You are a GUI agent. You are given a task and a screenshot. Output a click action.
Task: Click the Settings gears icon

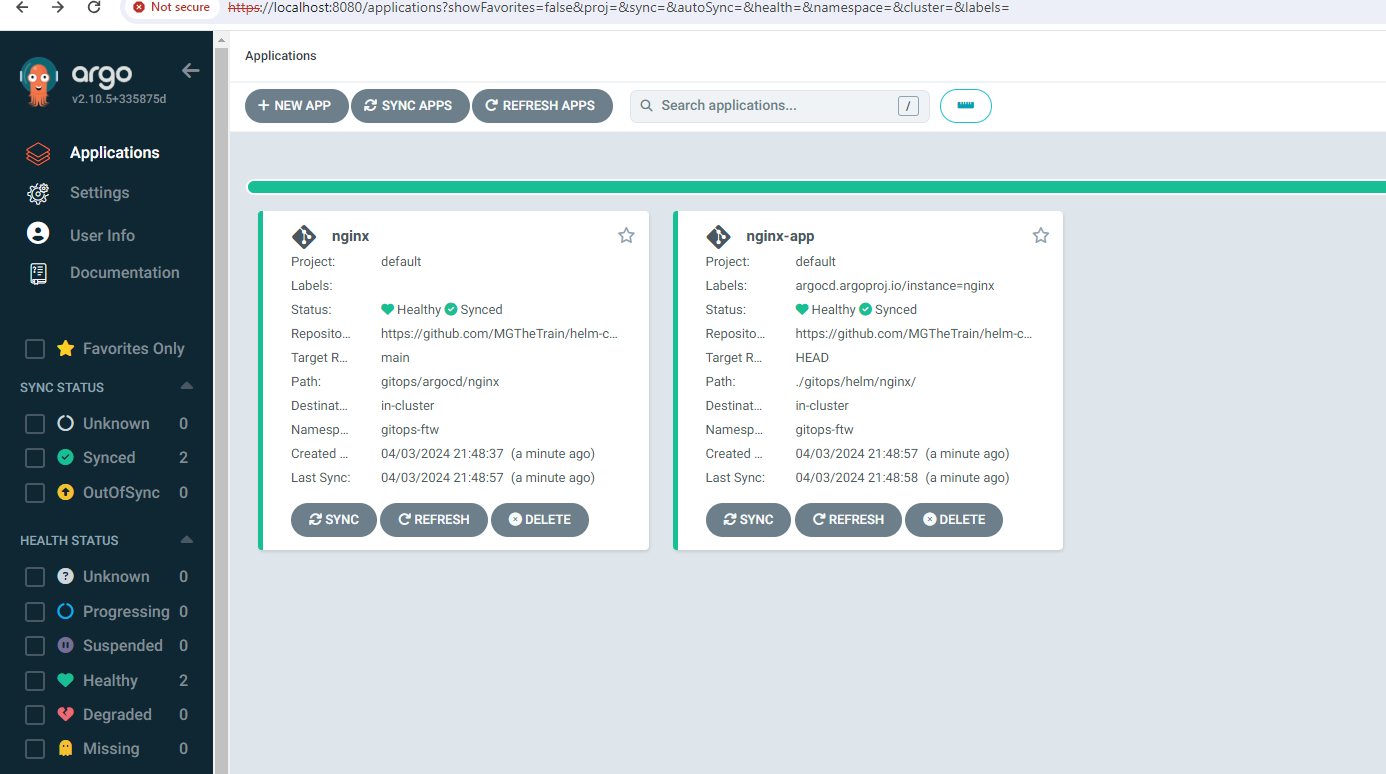[x=38, y=194]
